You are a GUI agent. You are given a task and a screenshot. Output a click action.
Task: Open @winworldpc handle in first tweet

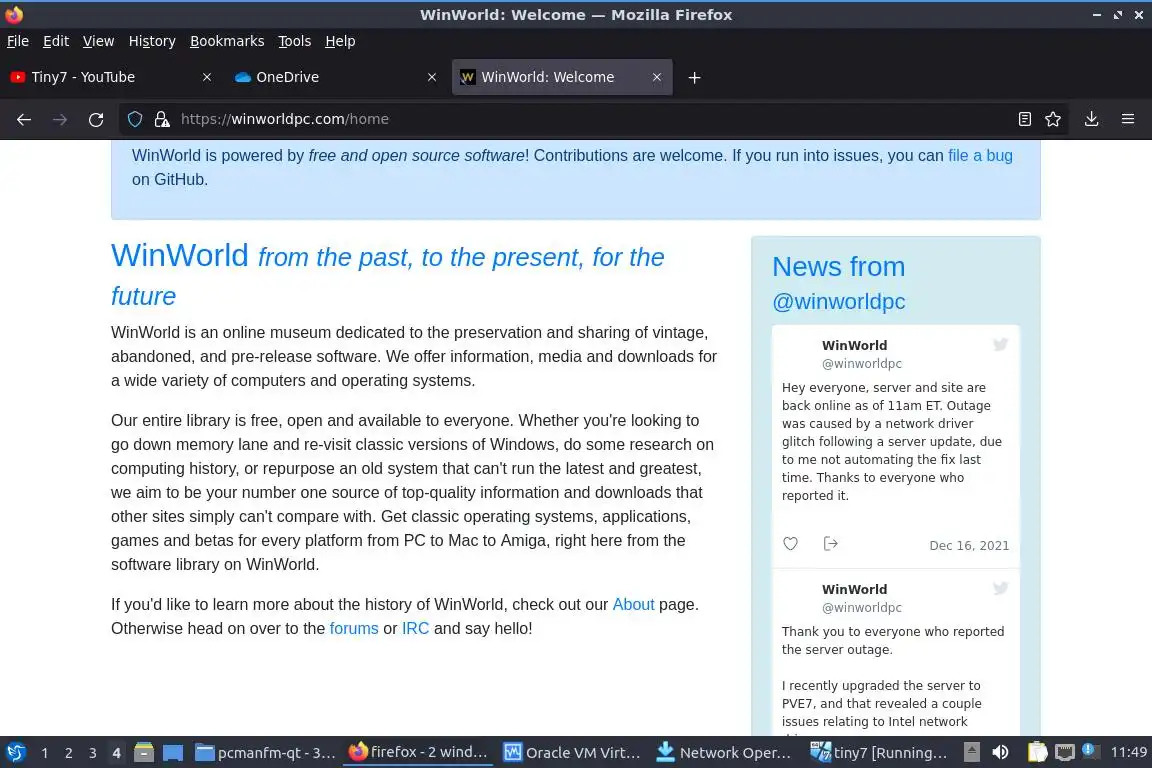(862, 364)
